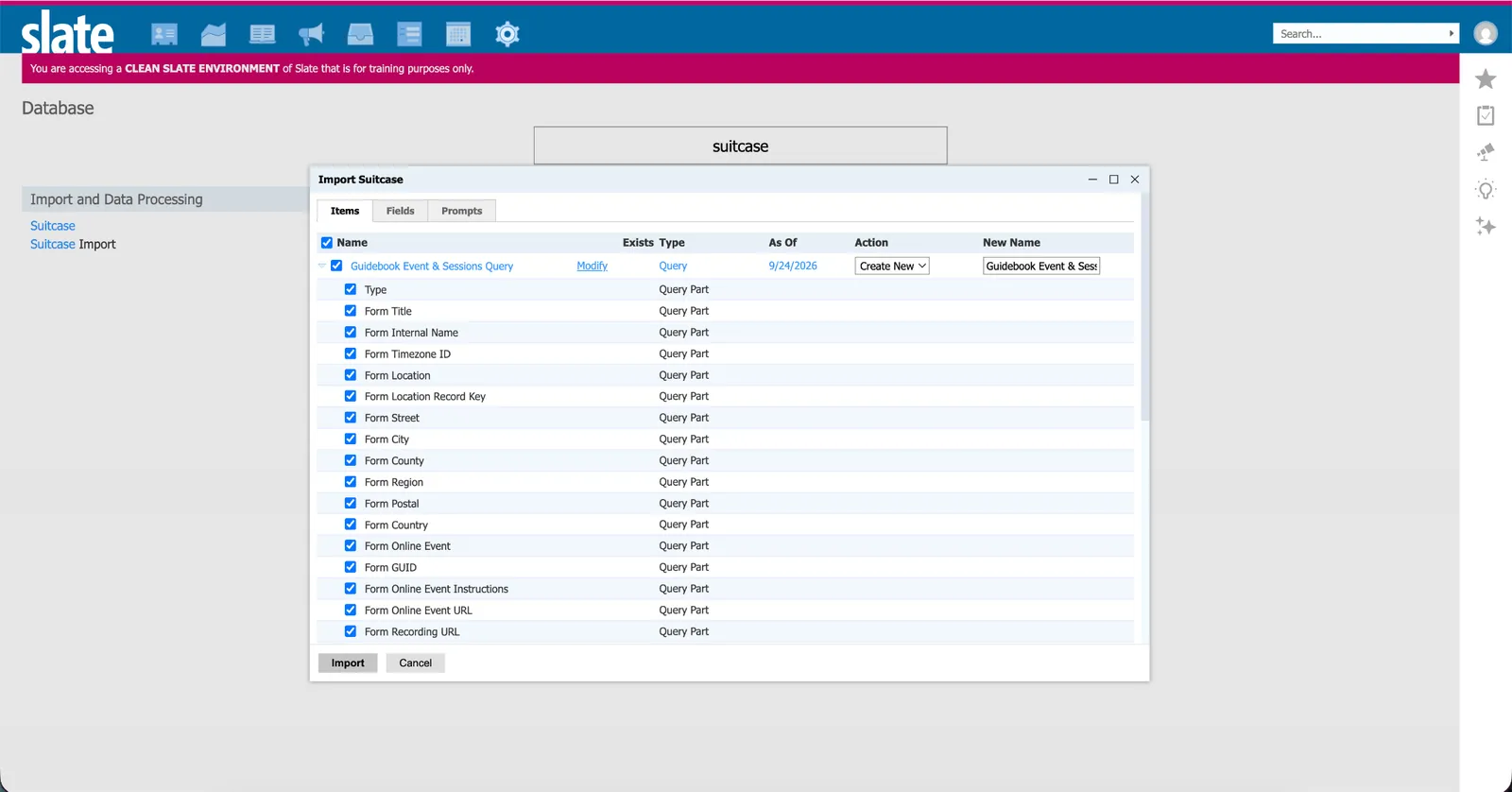This screenshot has width=1512, height=792.
Task: Open the Suitcase Import link
Action: coord(73,244)
